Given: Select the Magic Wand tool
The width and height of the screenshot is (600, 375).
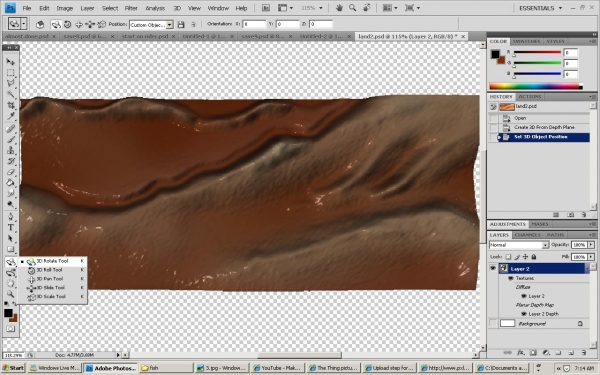Looking at the screenshot, I should click(x=10, y=95).
